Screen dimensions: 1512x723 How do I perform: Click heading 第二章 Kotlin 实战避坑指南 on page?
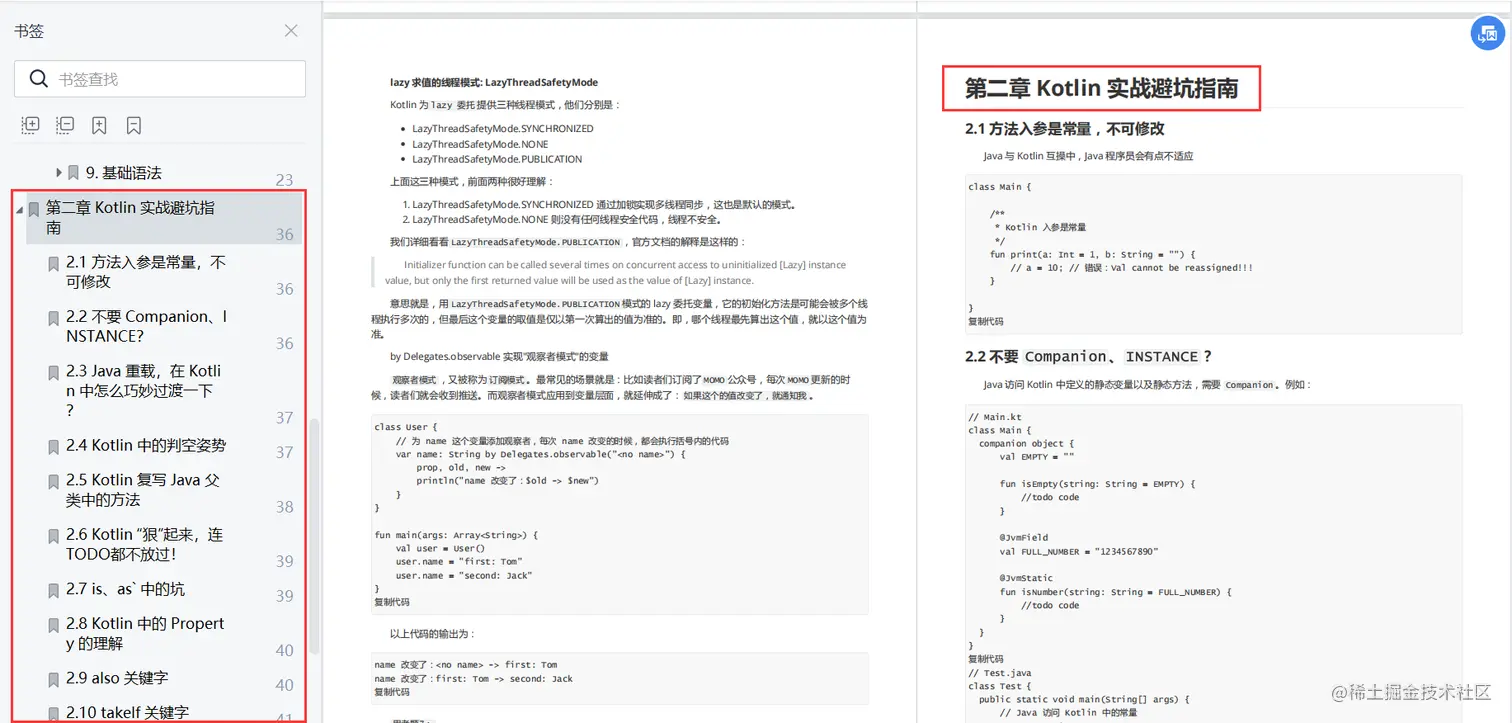point(1101,88)
